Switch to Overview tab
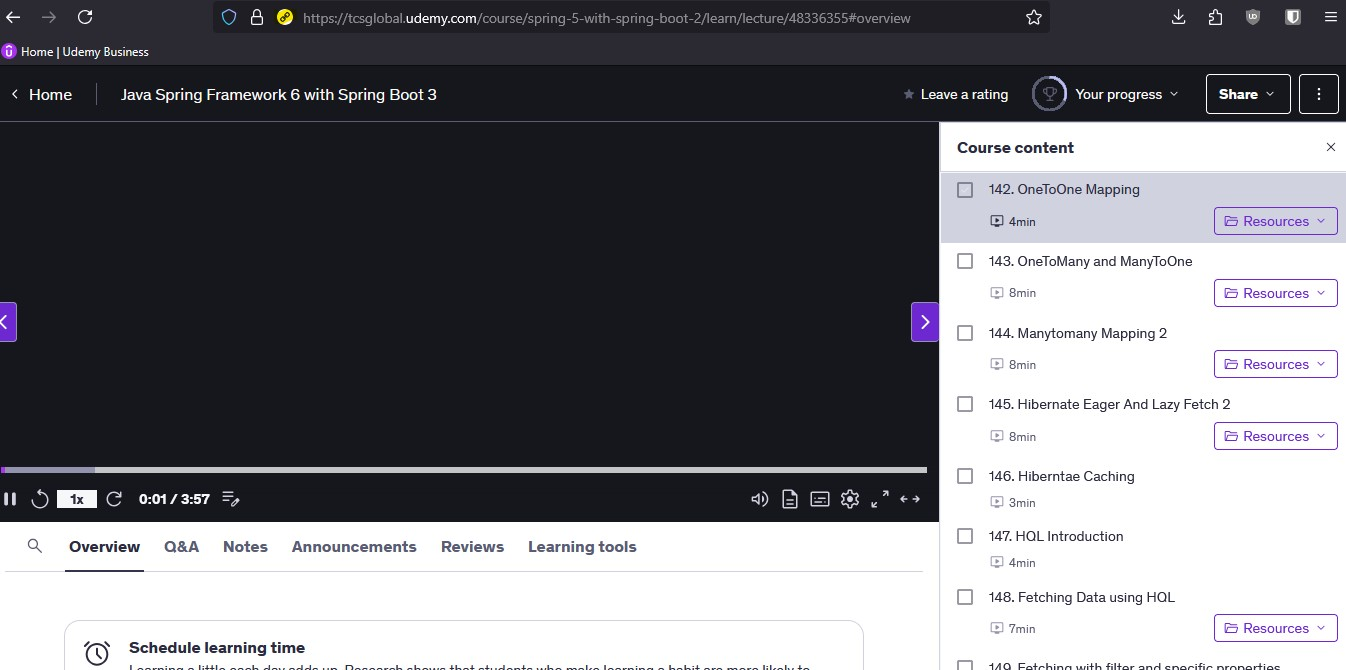Screen dimensions: 1346x670 coord(104,547)
